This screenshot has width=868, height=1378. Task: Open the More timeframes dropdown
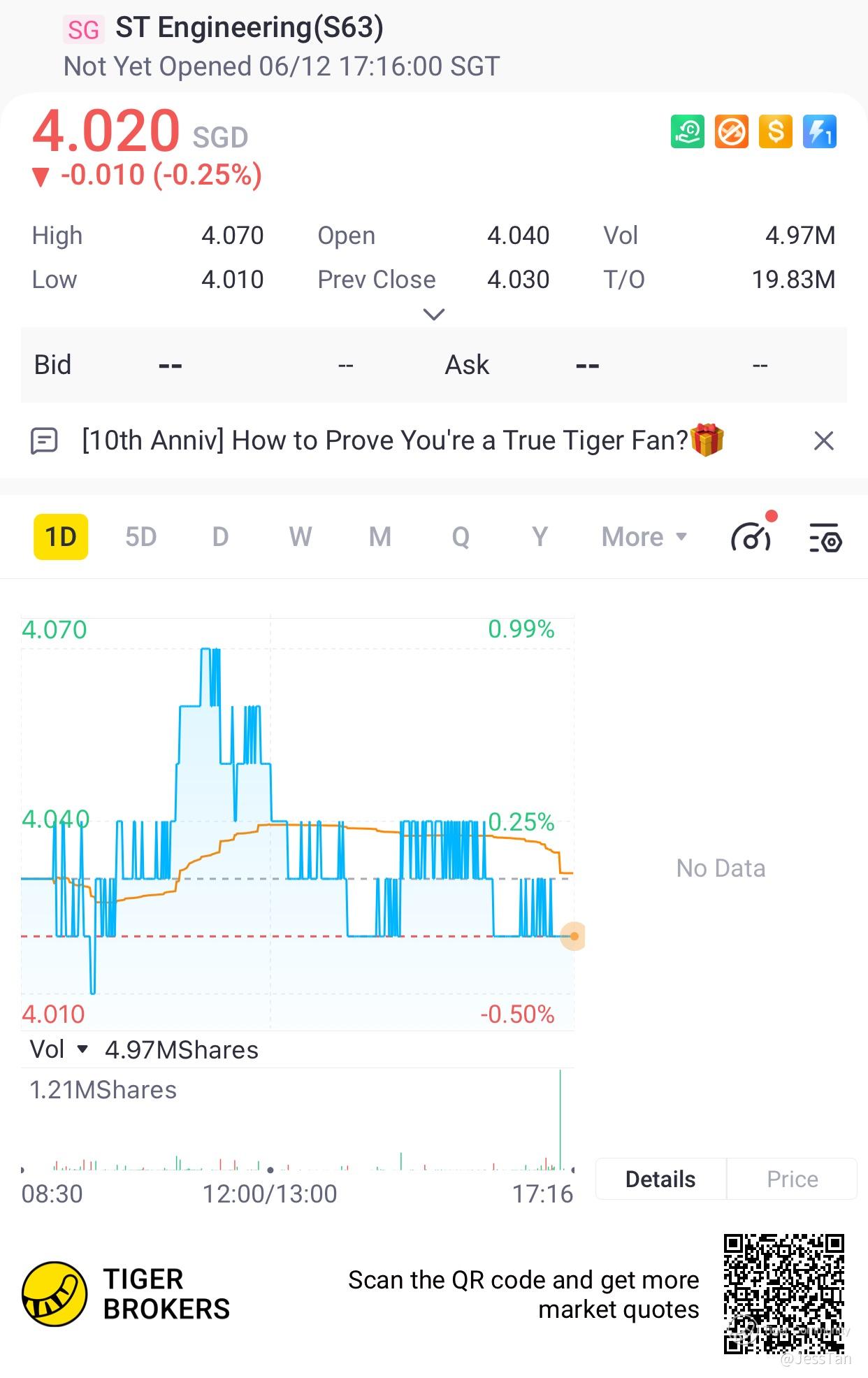tap(644, 537)
